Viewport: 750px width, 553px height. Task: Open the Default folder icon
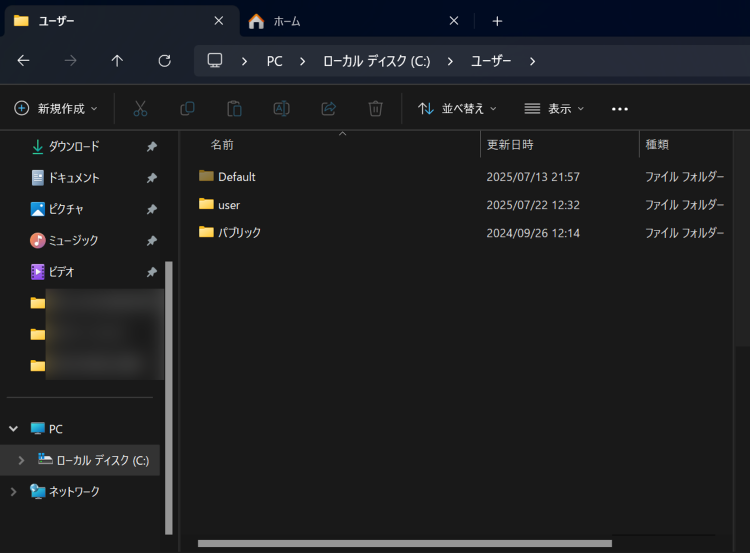pos(206,176)
